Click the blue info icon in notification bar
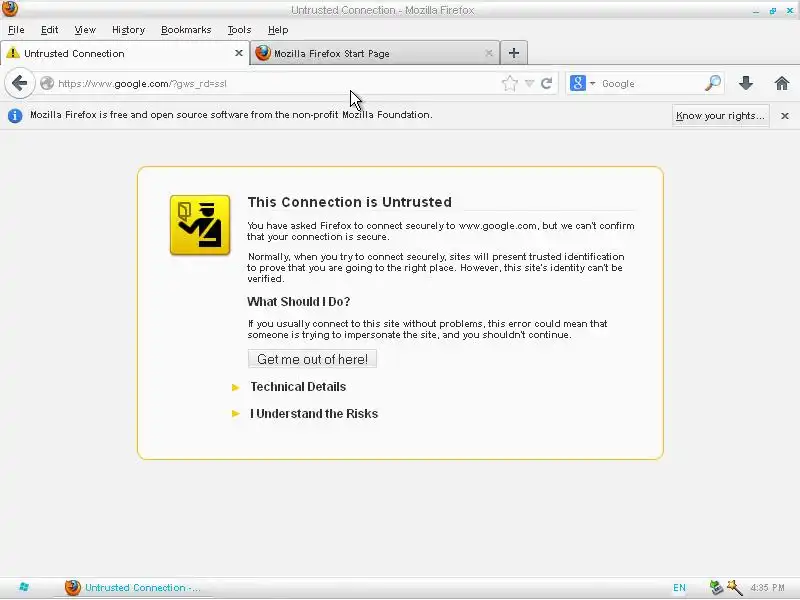 click(15, 116)
